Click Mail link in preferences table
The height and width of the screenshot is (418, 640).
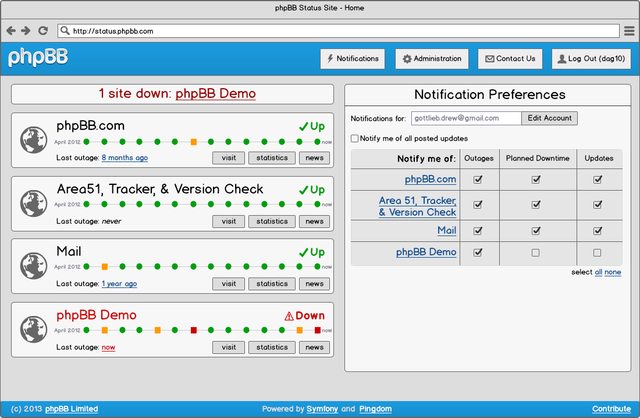[x=447, y=231]
